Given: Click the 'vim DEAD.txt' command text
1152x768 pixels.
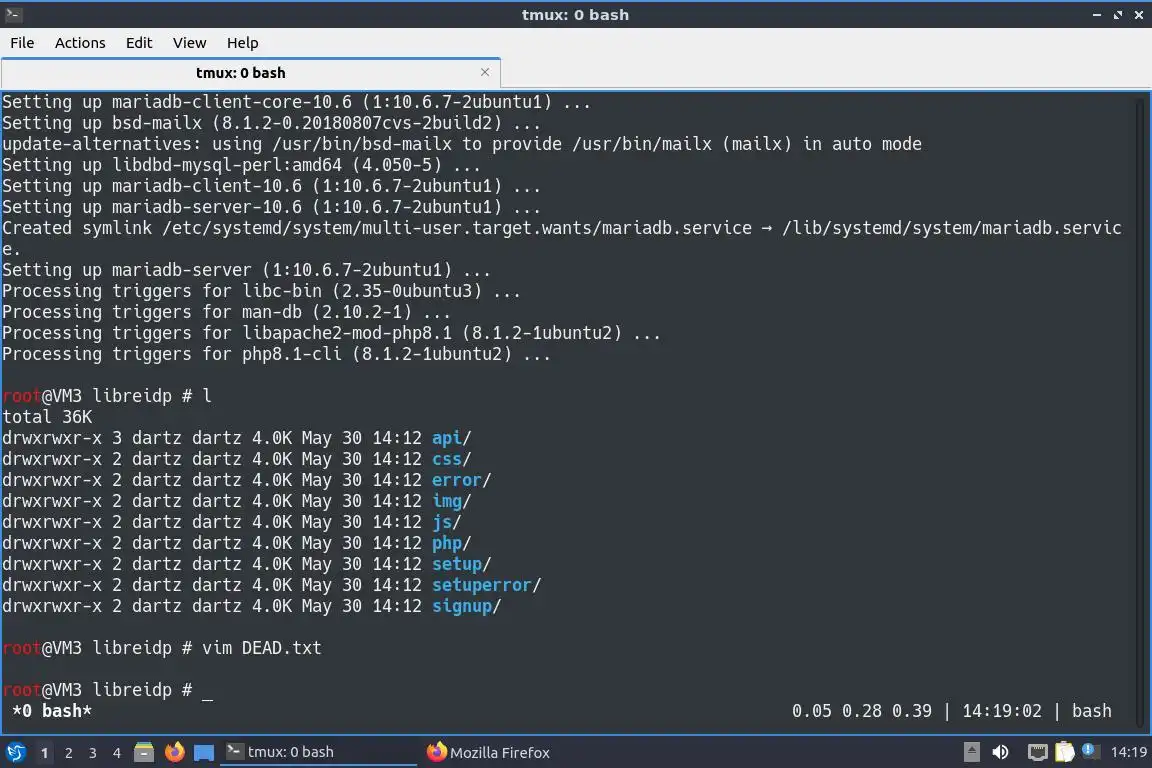Looking at the screenshot, I should (x=262, y=647).
